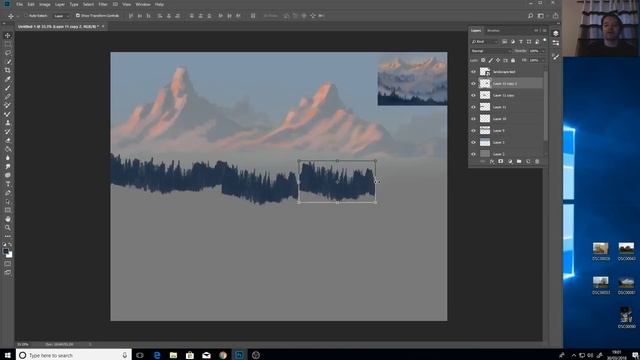Click the background color swatch

[x=10, y=255]
